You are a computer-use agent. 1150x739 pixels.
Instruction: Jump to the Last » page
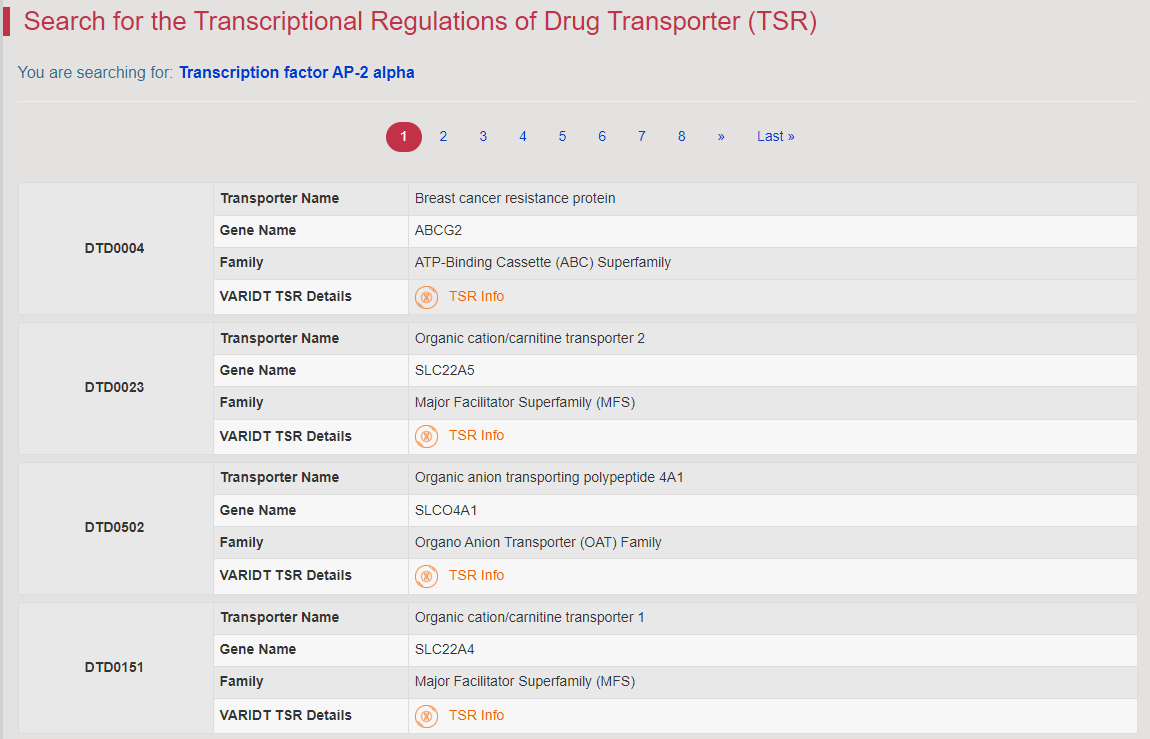pos(775,136)
